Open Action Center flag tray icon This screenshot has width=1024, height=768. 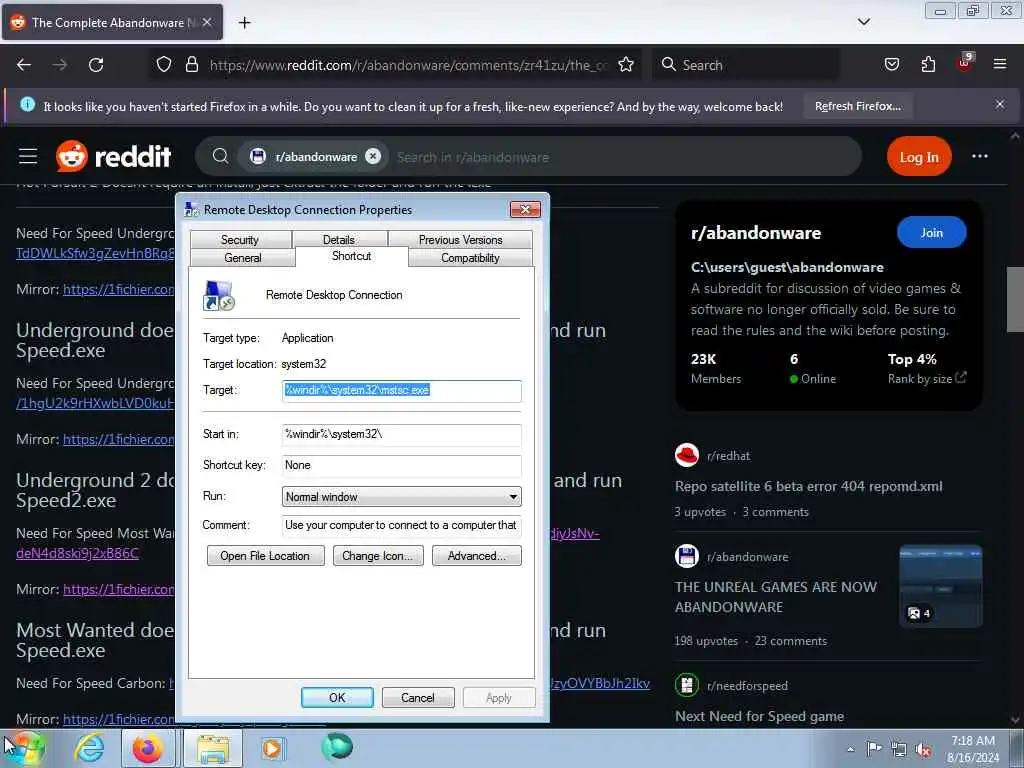coord(874,748)
